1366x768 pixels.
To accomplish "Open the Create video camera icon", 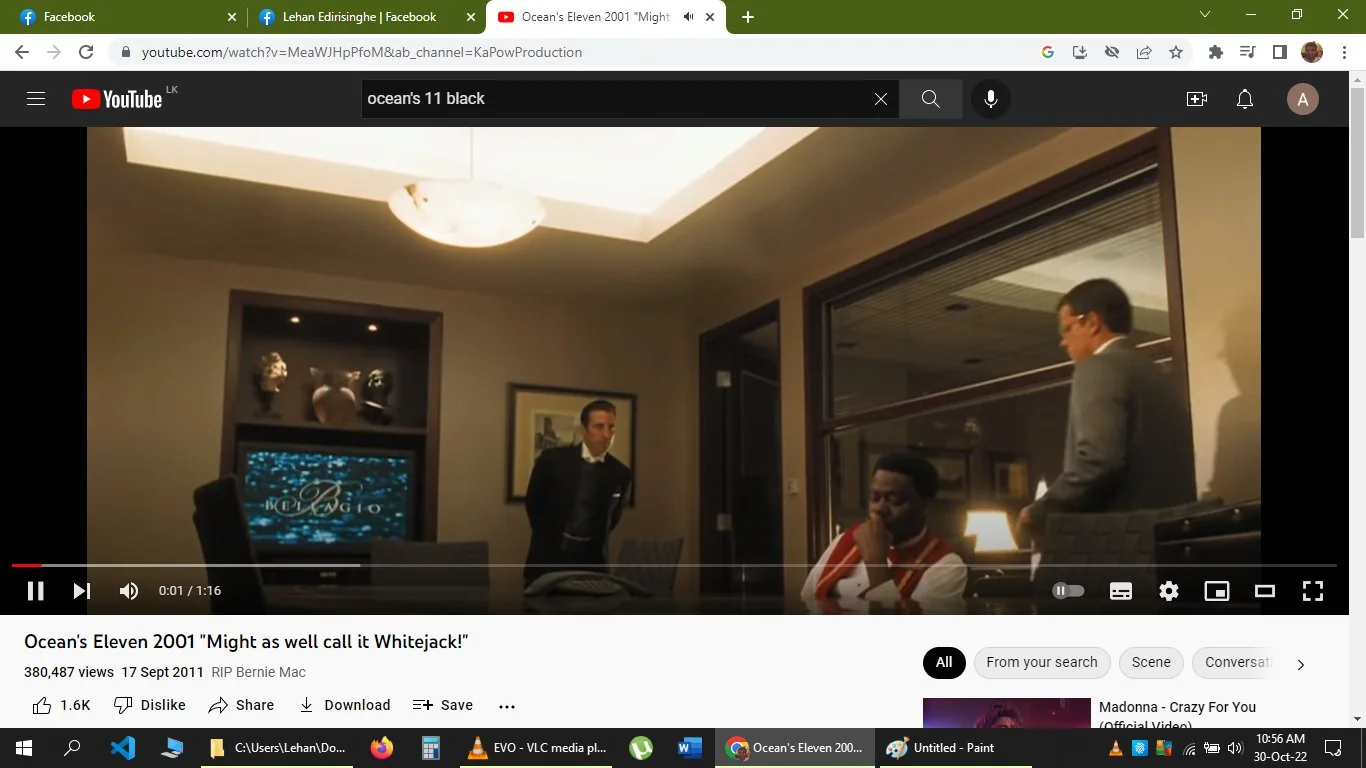I will click(1197, 99).
